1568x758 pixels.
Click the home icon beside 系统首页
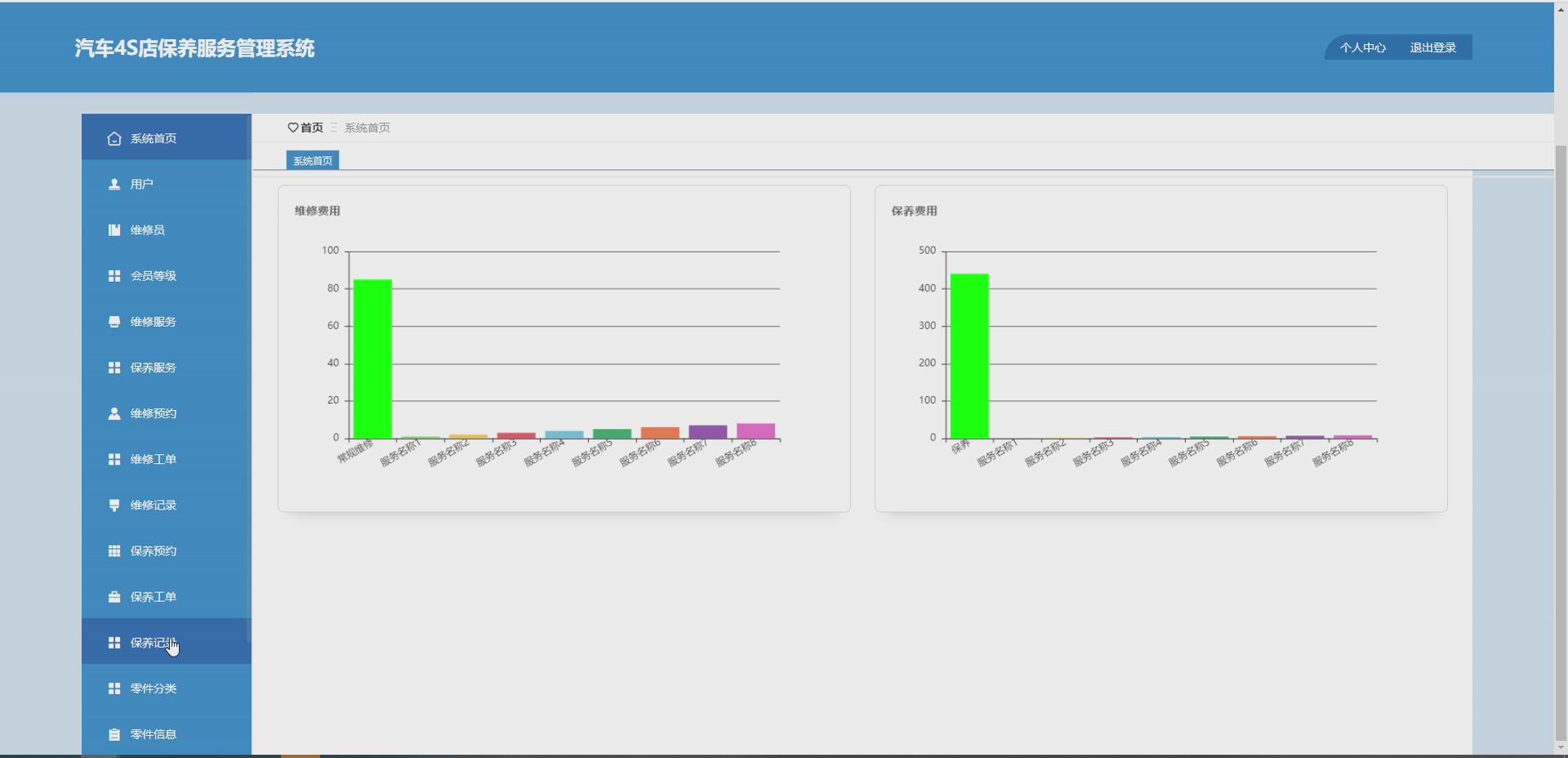(114, 138)
